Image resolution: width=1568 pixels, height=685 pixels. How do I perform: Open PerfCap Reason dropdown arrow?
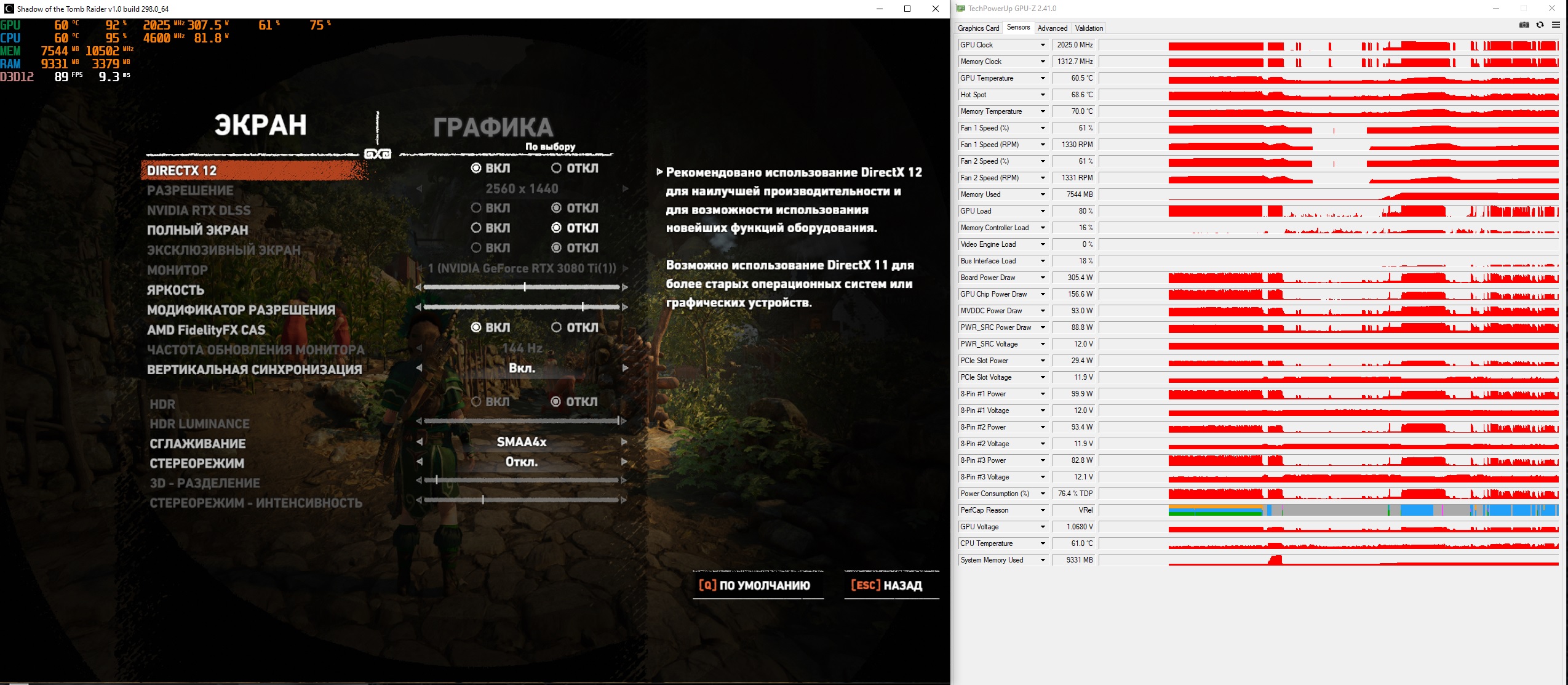[1043, 510]
